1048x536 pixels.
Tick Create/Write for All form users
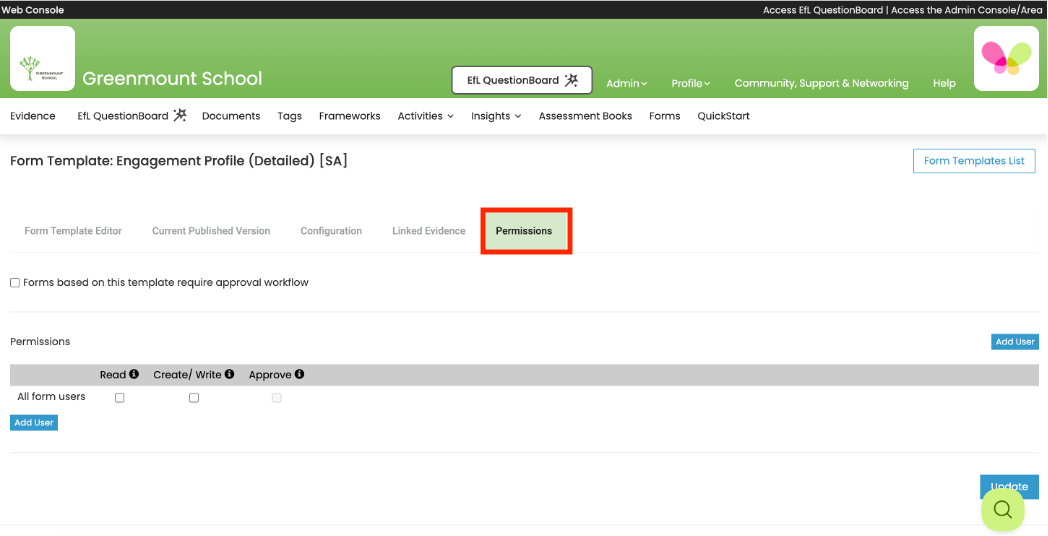point(194,398)
